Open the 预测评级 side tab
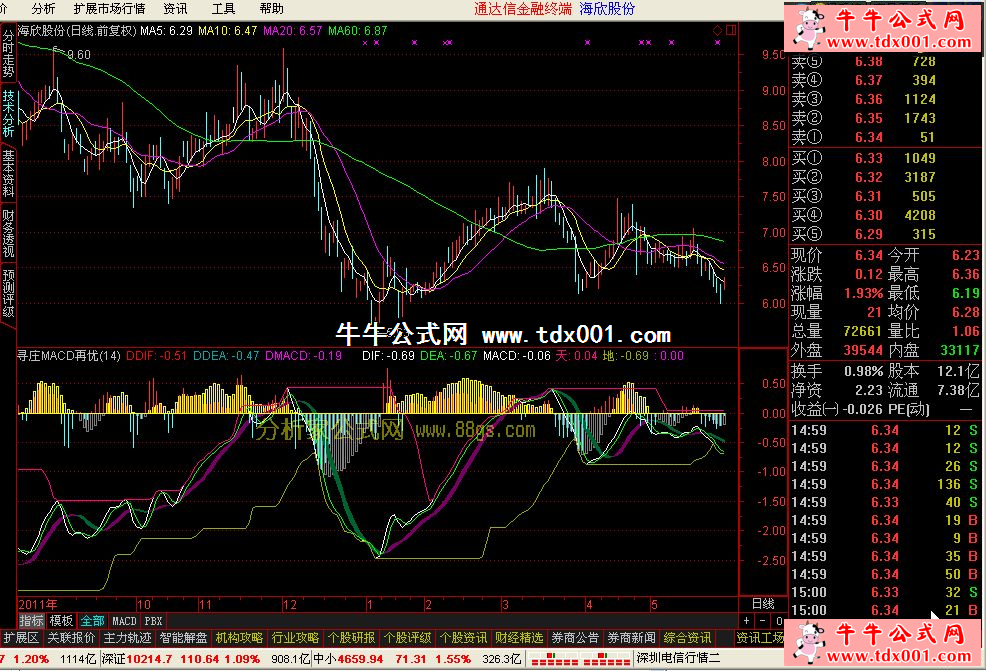Screen dimensions: 986x671 coord(8,292)
